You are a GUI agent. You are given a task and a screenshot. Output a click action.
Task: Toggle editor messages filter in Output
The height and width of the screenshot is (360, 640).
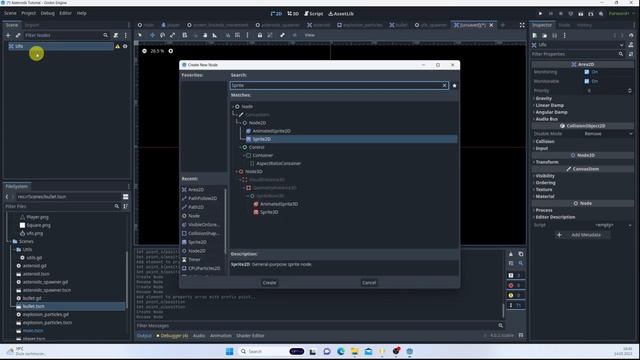(x=516, y=305)
